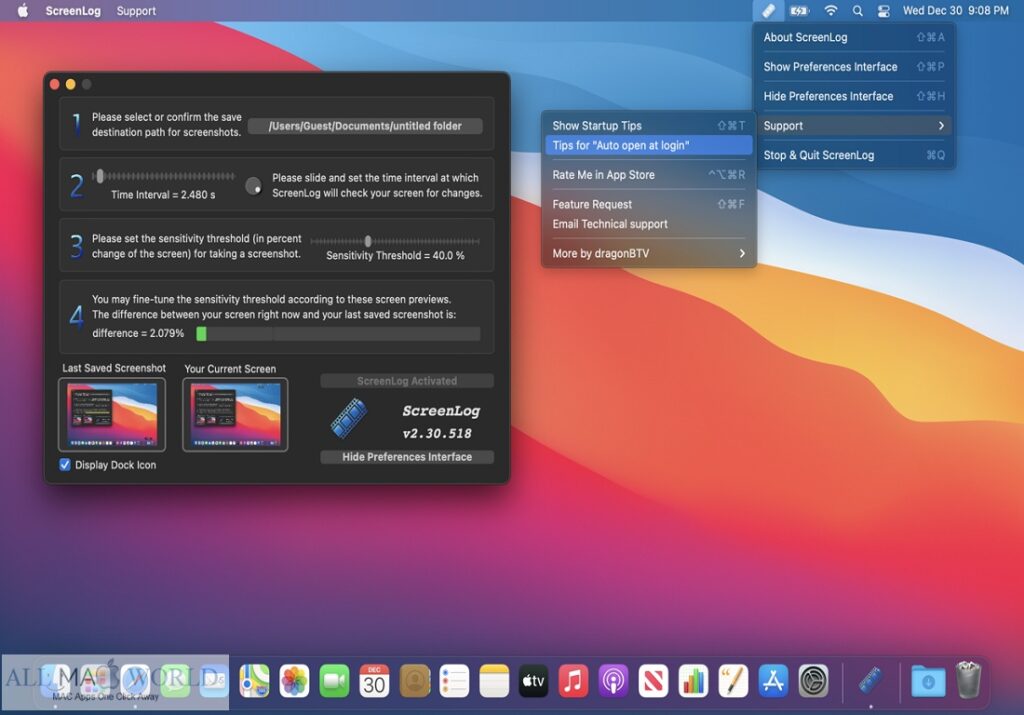The image size is (1024, 715).
Task: Open Notes from the Dock
Action: tap(494, 681)
